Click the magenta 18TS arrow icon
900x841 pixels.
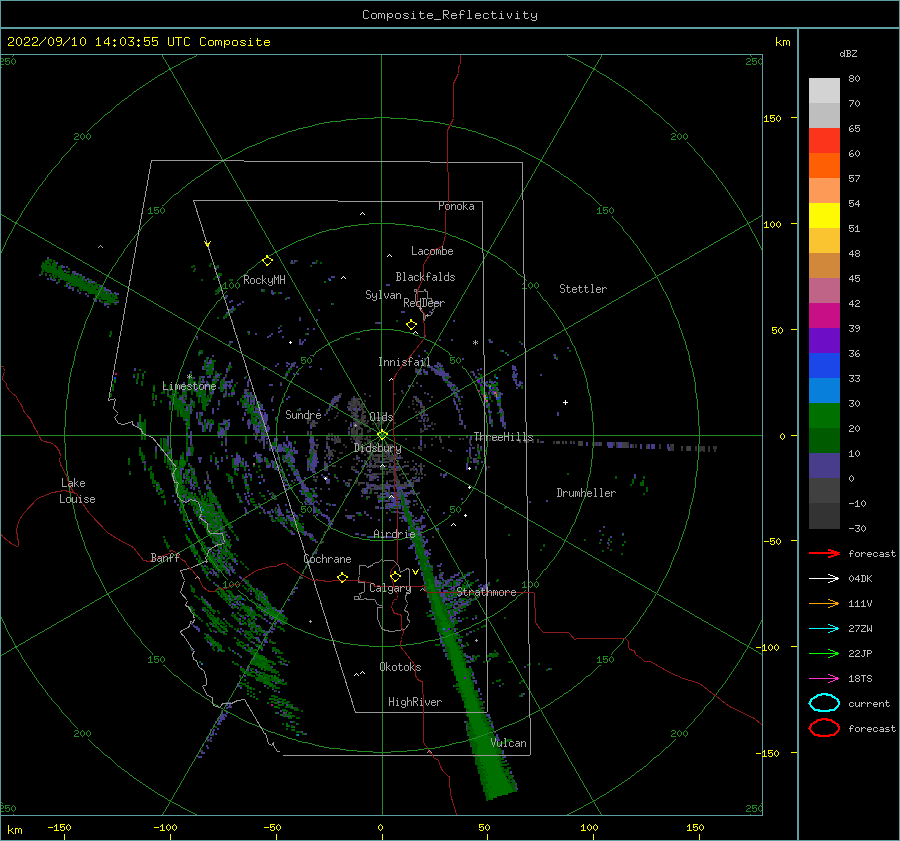click(x=824, y=679)
